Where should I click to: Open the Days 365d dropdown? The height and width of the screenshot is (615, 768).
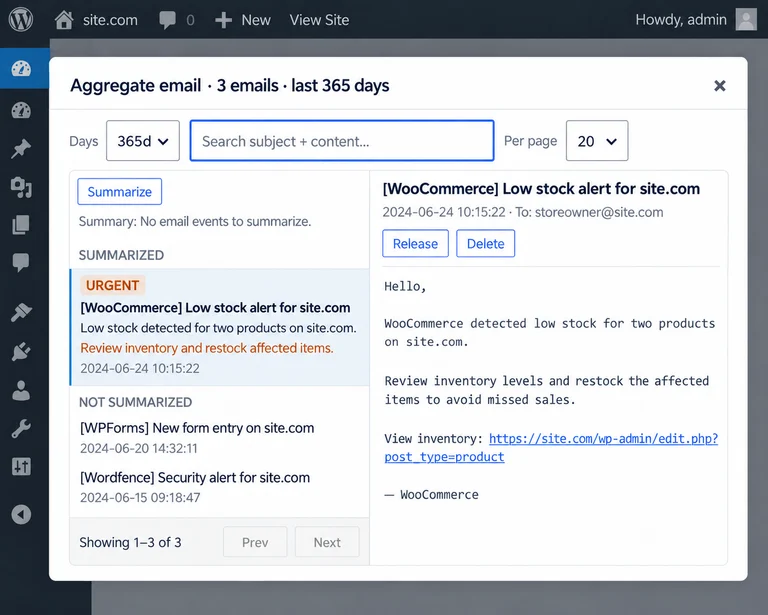[143, 141]
